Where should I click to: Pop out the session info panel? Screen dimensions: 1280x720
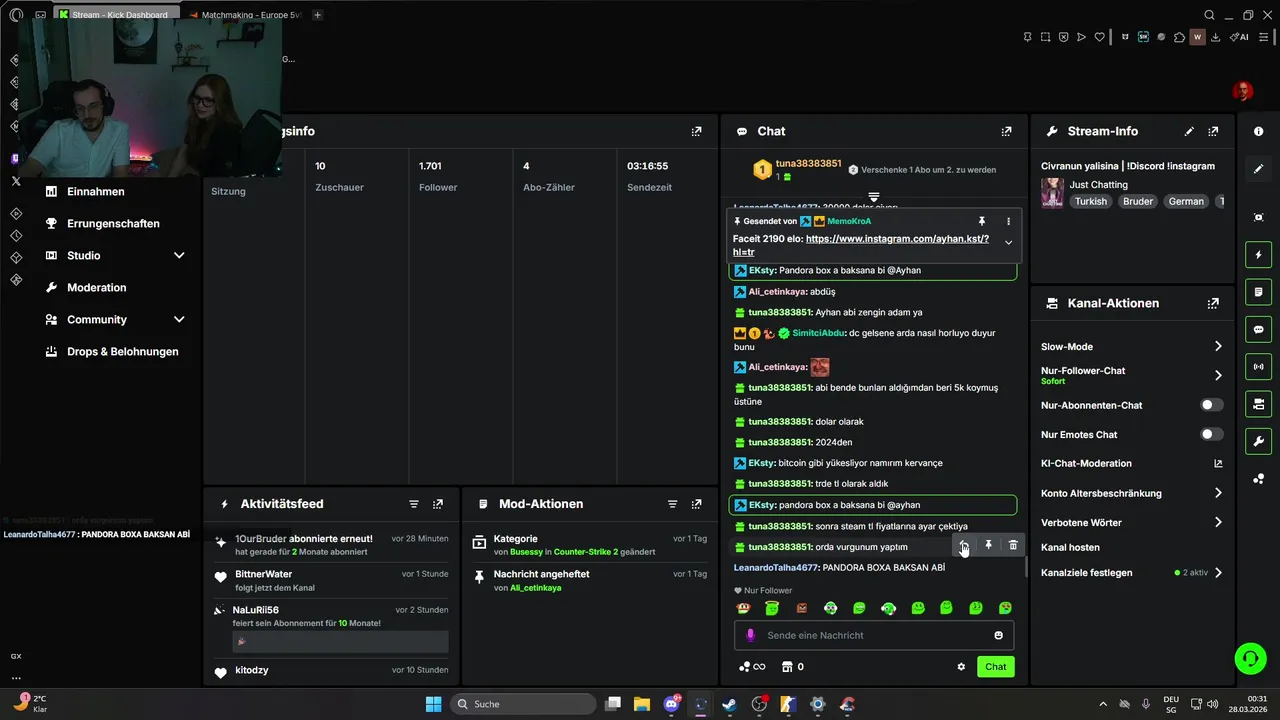click(x=697, y=131)
